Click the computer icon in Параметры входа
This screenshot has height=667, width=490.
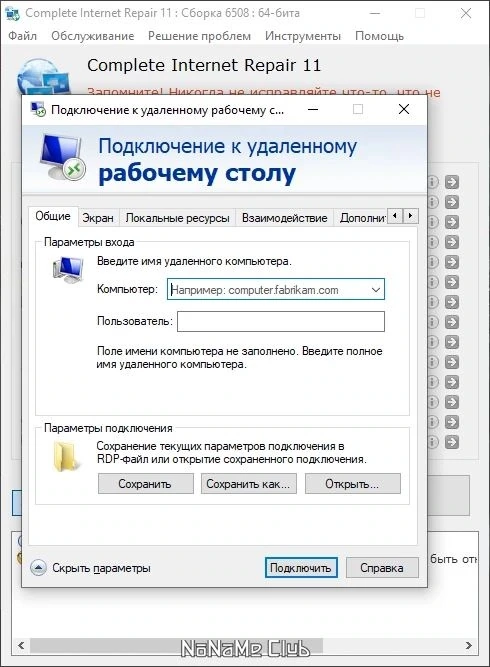pos(68,270)
